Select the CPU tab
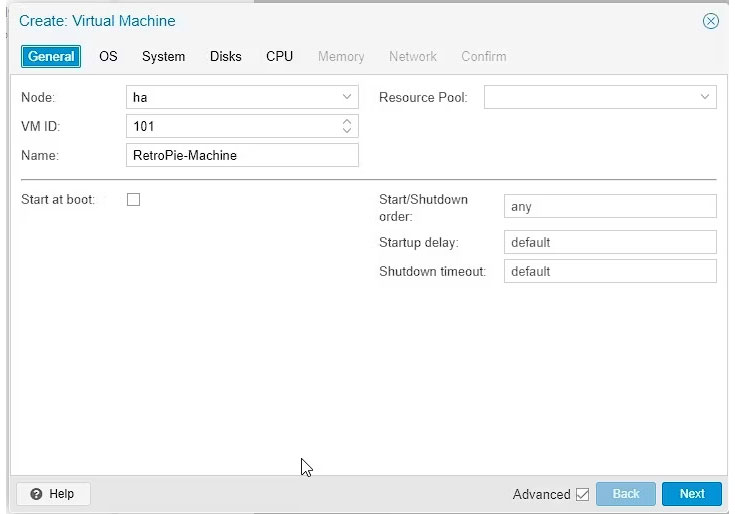This screenshot has height=514, width=735. (279, 56)
